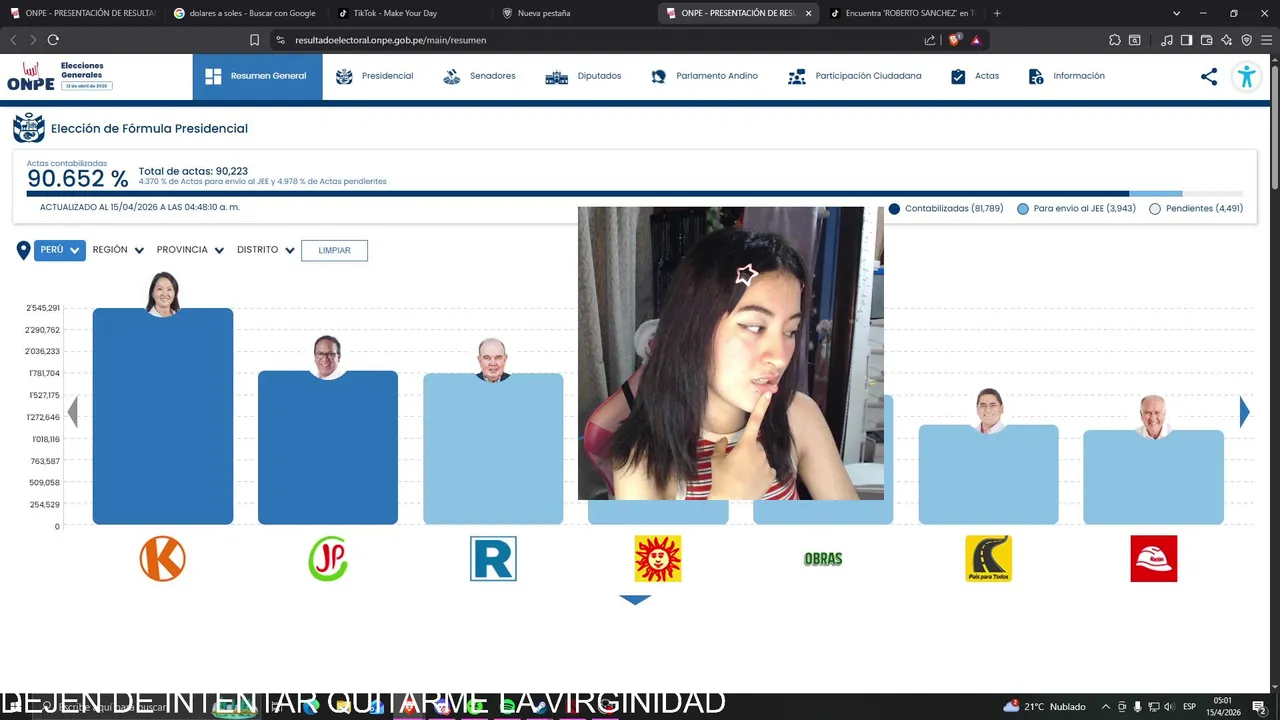Image resolution: width=1280 pixels, height=720 pixels.
Task: Show next candidates with right arrow
Action: pos(1245,411)
